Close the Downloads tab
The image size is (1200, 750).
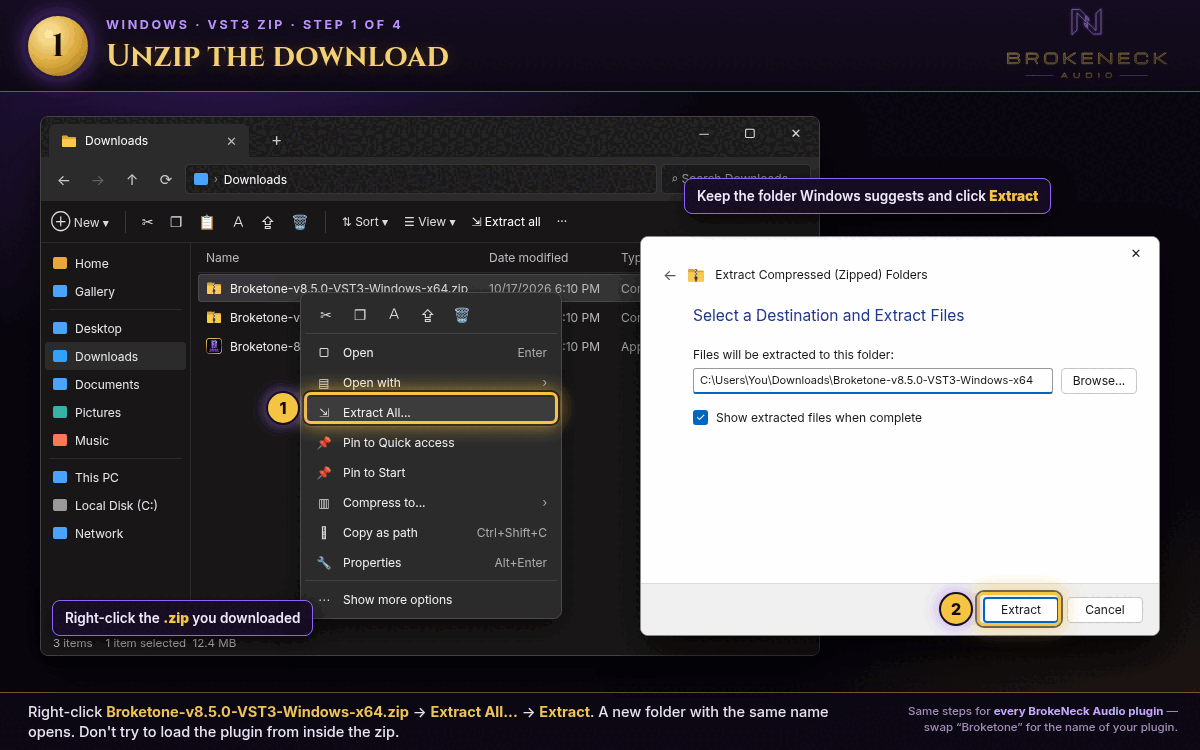coord(232,141)
